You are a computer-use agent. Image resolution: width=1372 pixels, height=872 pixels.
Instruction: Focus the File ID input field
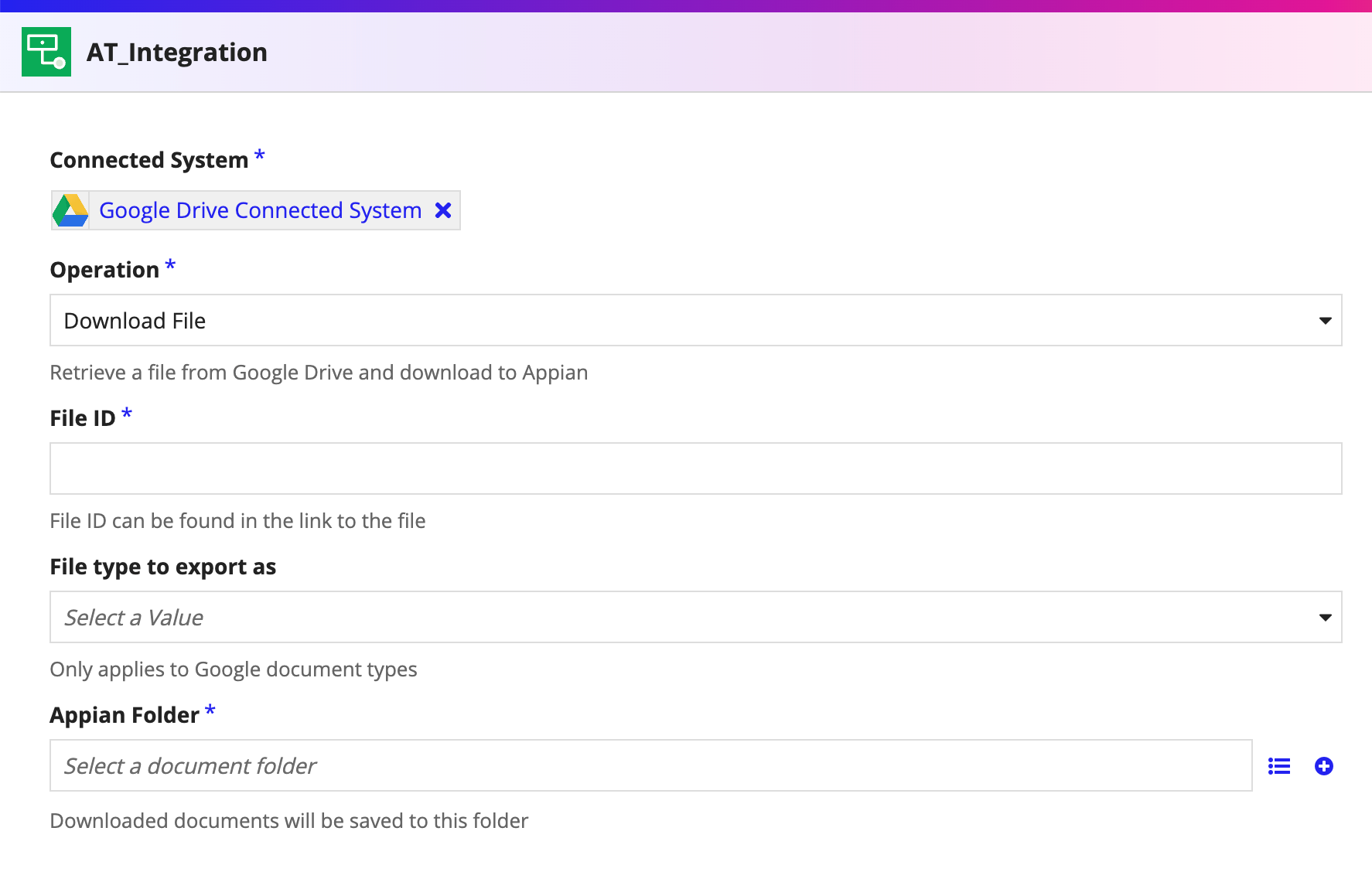tap(696, 468)
